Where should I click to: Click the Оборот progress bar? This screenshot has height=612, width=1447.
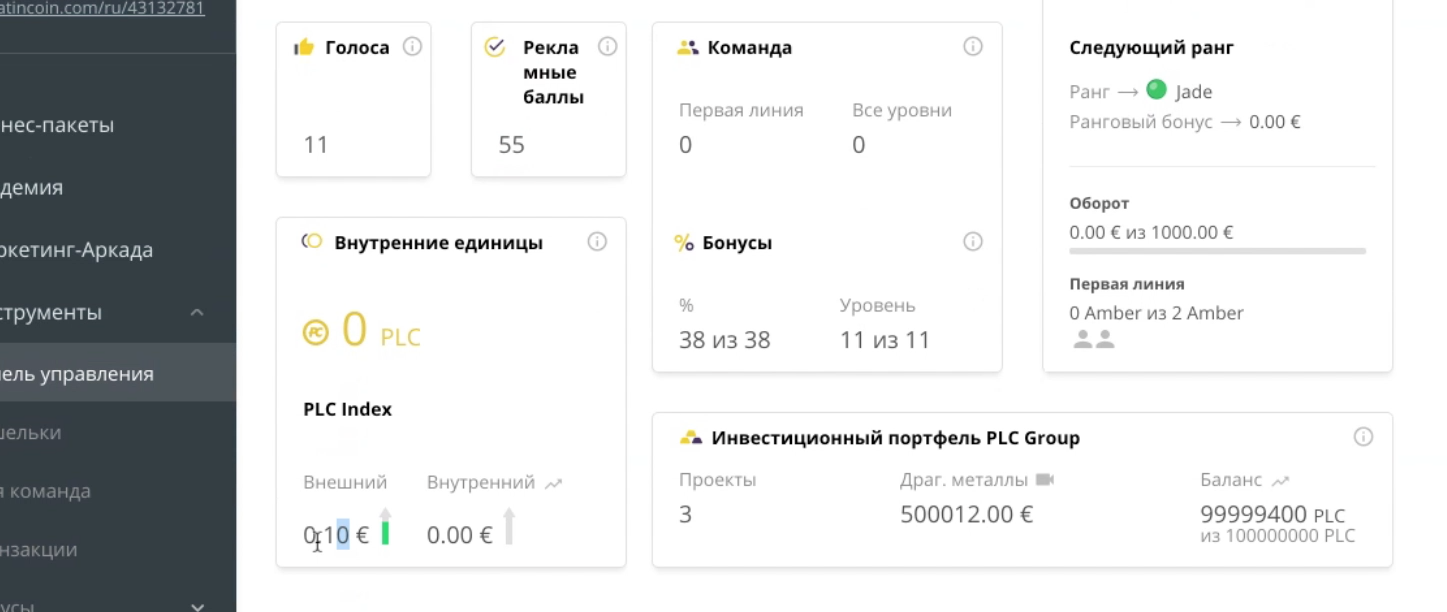click(1217, 251)
